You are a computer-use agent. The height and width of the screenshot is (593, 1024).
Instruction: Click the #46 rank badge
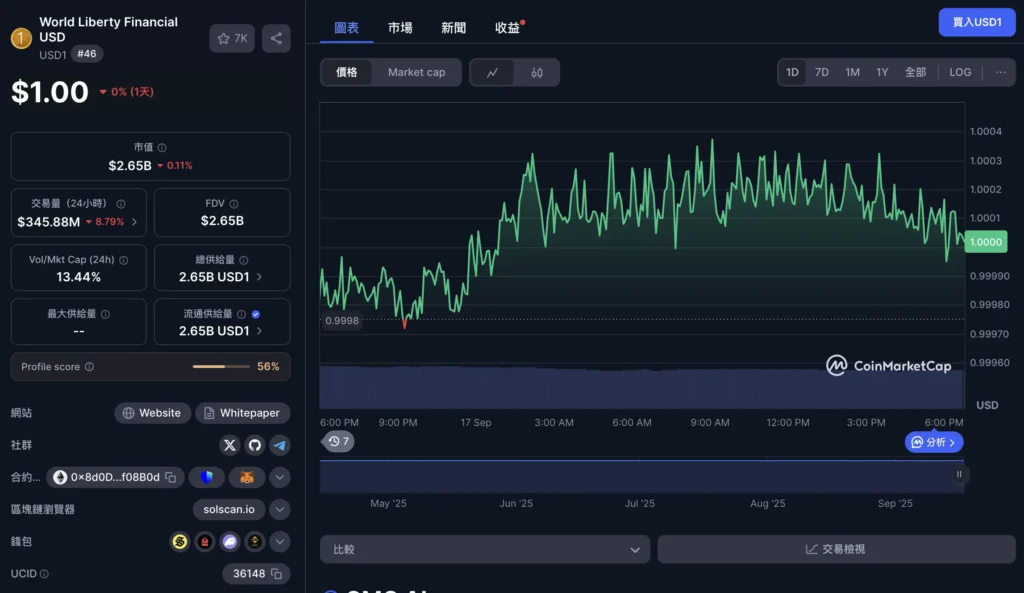87,54
